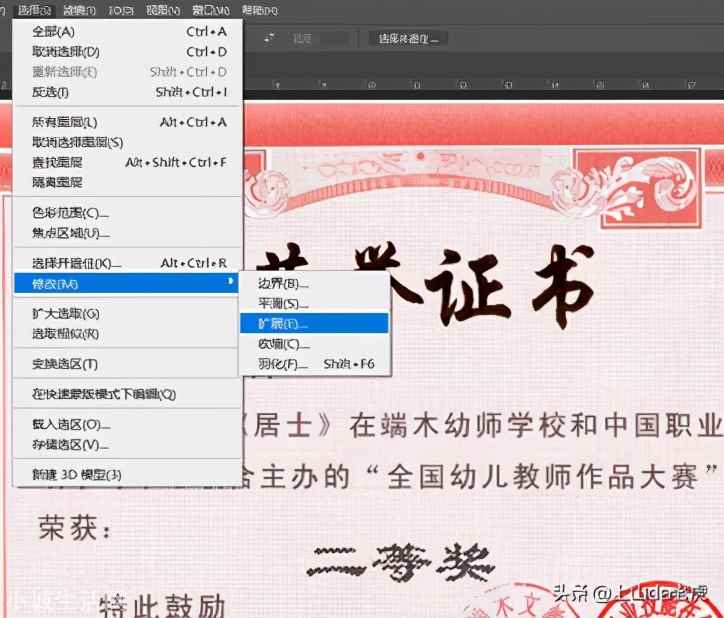Open the Help menu in menu bar
The height and width of the screenshot is (618, 724).
click(259, 10)
